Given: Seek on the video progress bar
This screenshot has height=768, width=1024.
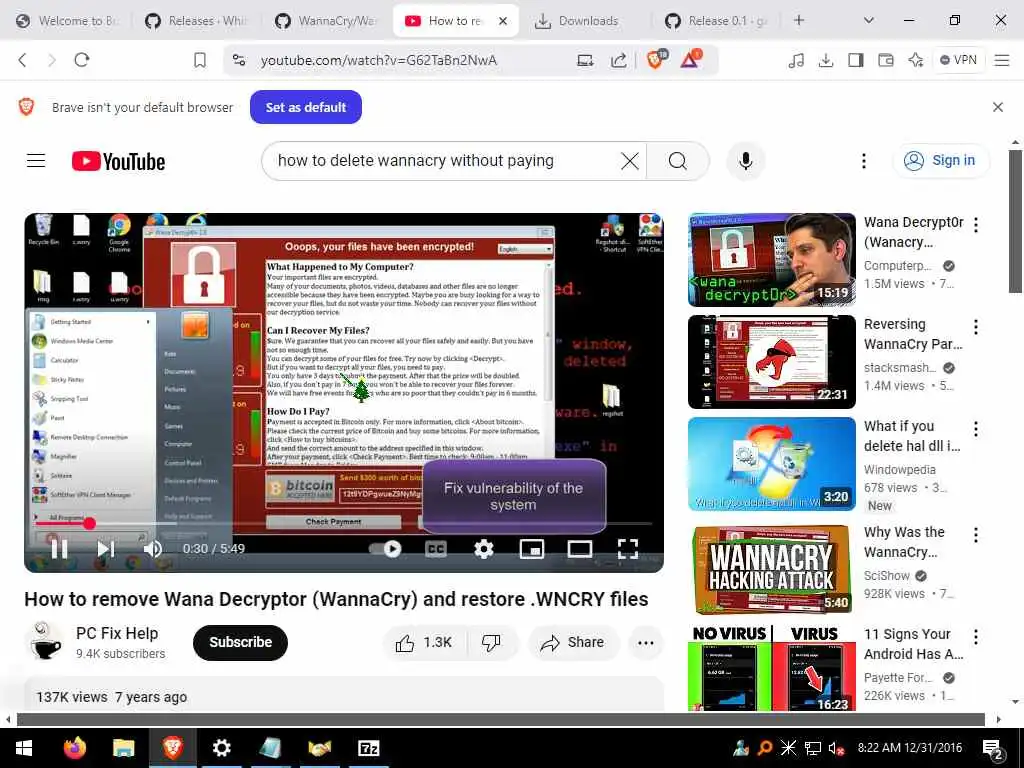Looking at the screenshot, I should coord(344,523).
